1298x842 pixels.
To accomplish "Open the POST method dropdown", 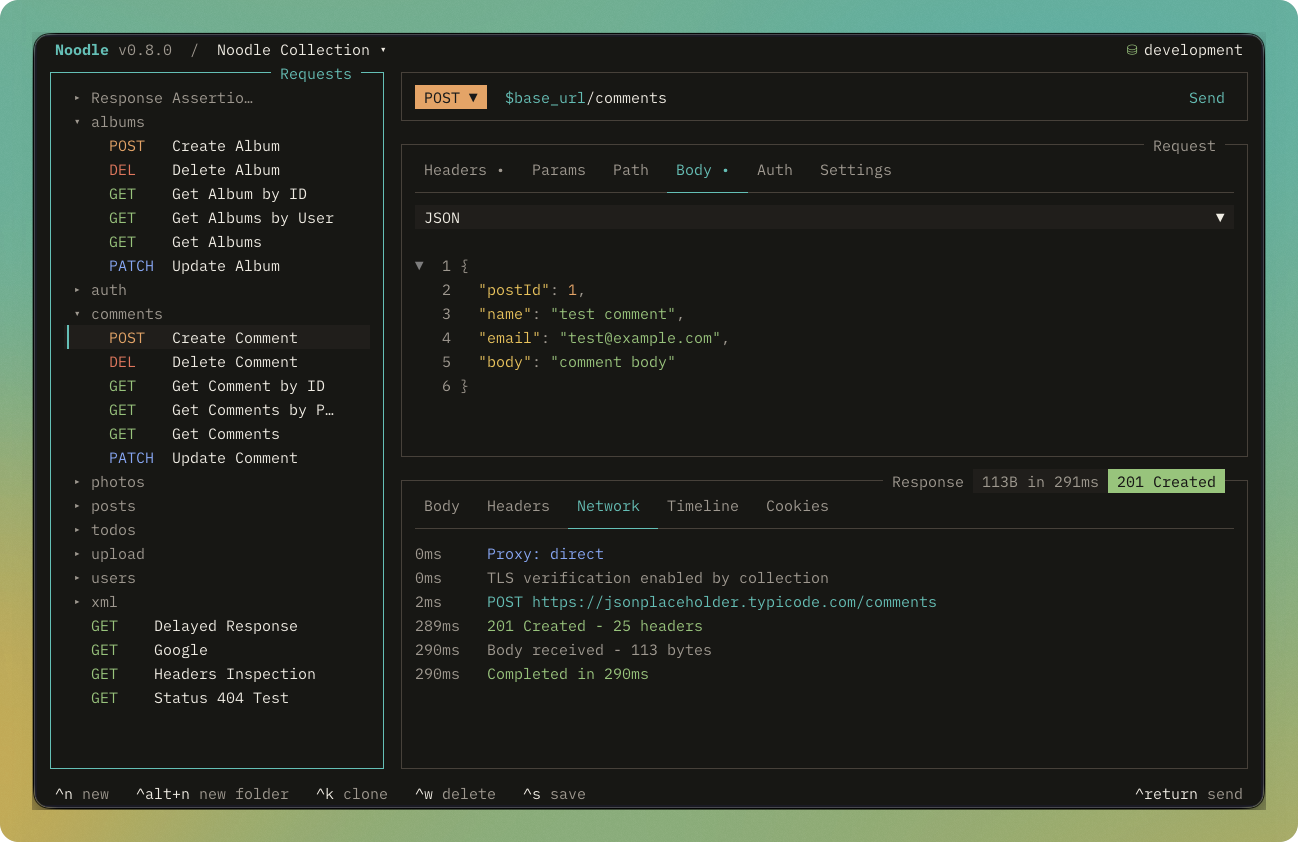I will [451, 97].
